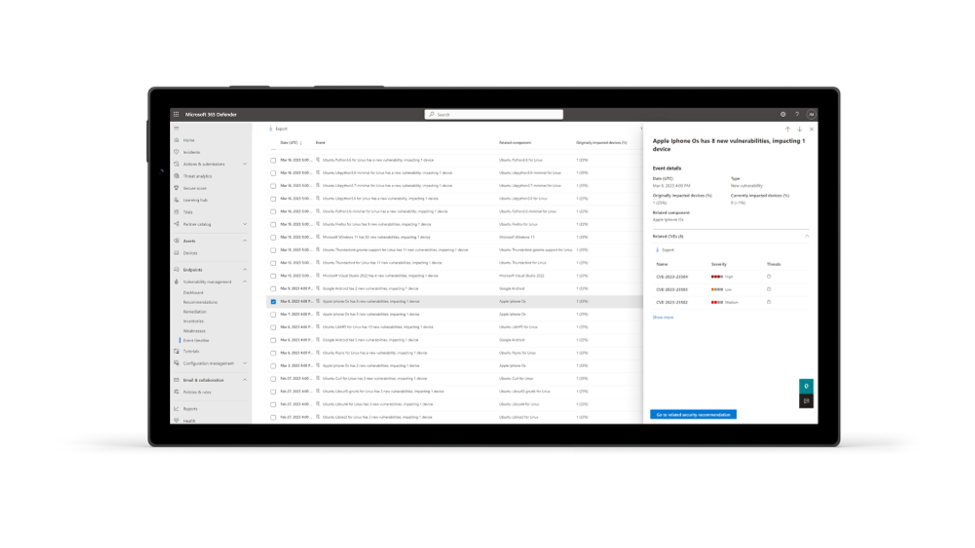Check the Ubuntu Libxml2 for Linux event row

click(273, 417)
